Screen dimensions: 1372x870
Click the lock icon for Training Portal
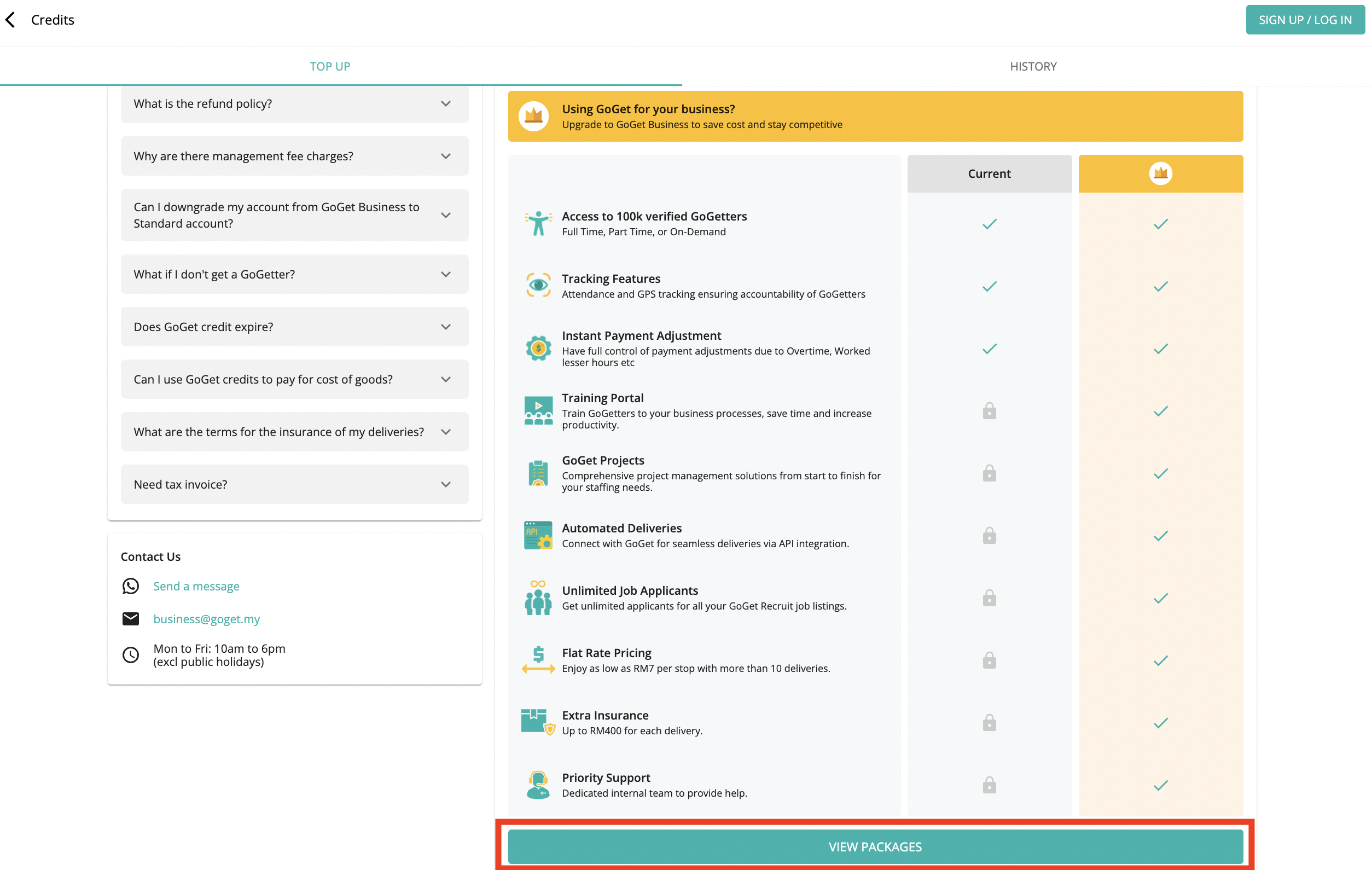click(989, 411)
